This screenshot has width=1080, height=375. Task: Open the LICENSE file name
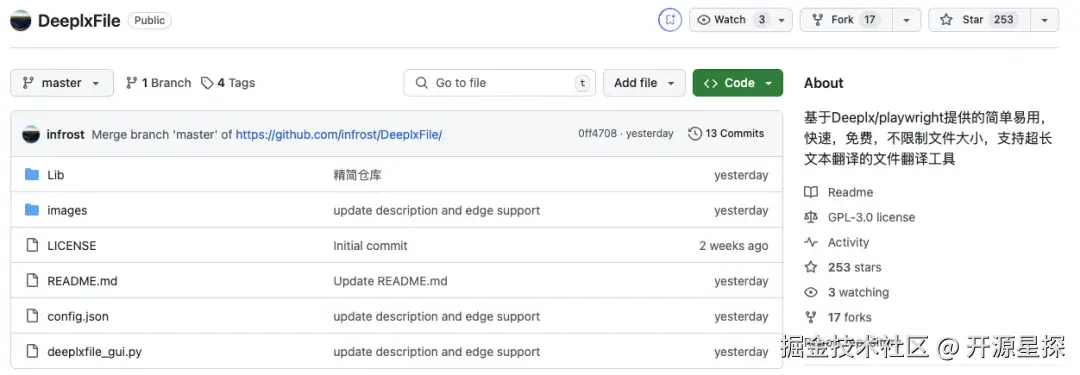click(x=72, y=245)
